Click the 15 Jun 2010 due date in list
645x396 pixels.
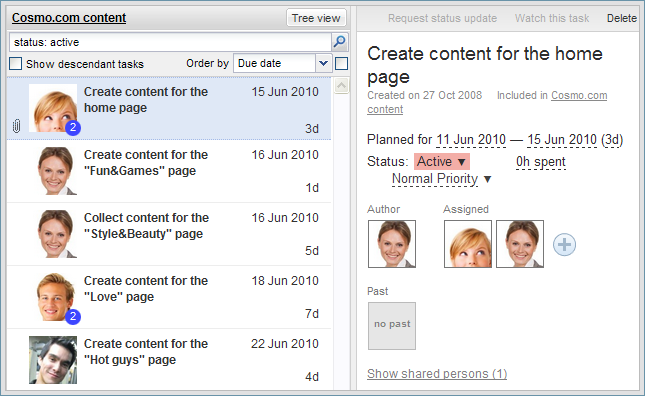point(285,92)
